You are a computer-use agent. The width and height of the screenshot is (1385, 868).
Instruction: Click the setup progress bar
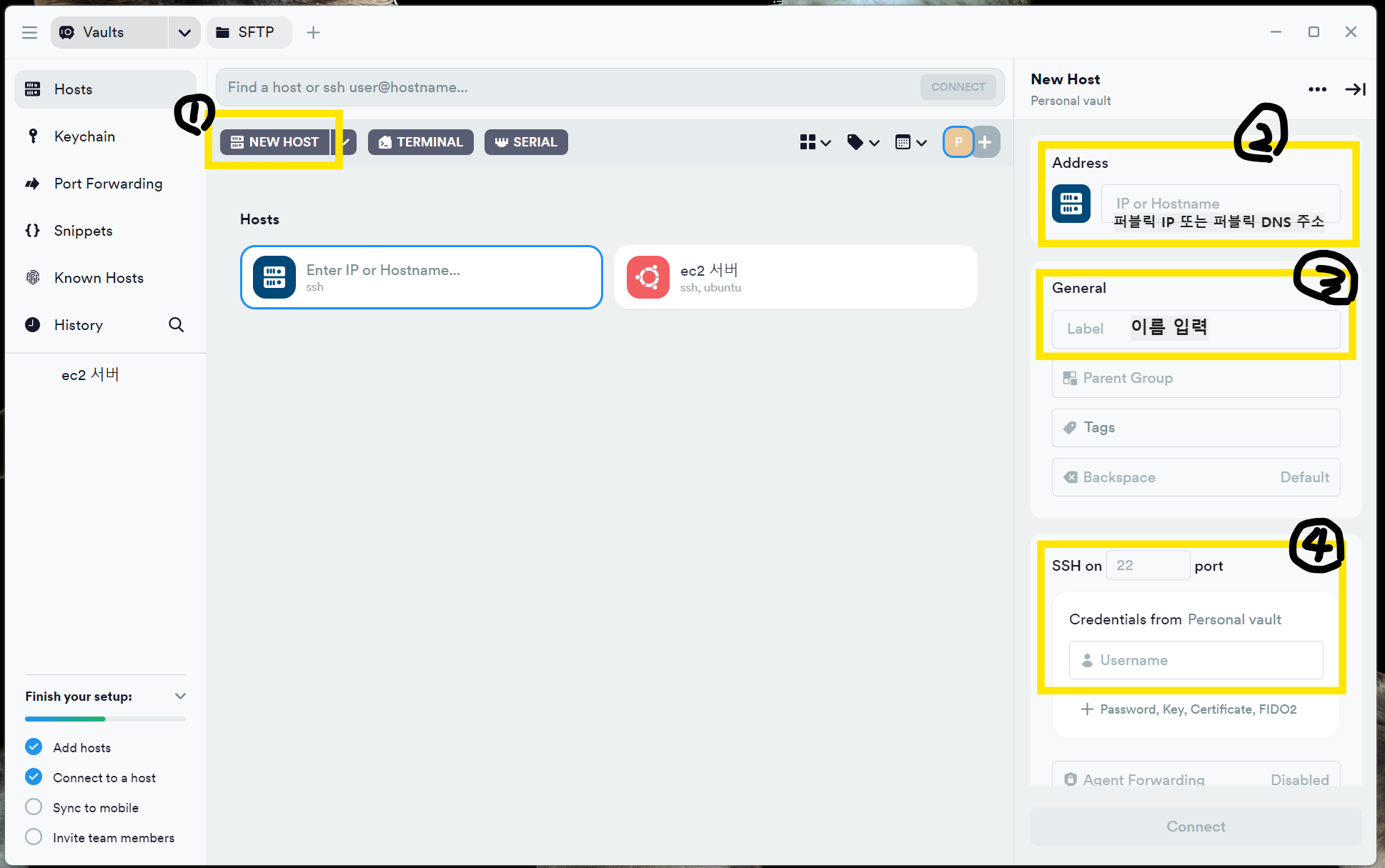coord(105,719)
